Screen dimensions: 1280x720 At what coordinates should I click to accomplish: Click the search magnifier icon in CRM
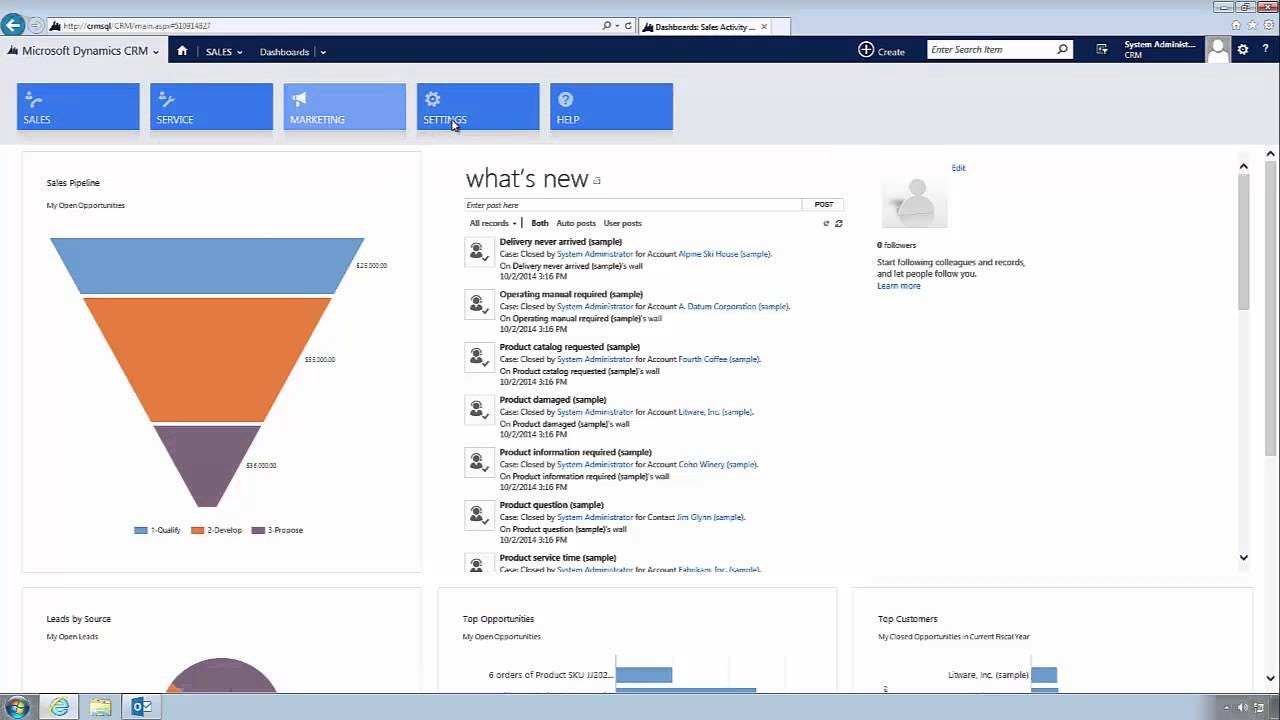(x=1062, y=49)
